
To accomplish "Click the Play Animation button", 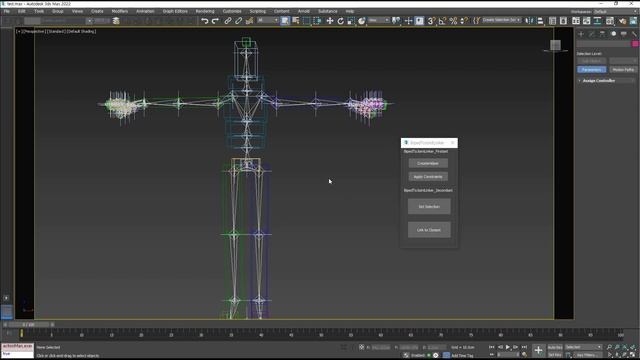I will (x=508, y=347).
